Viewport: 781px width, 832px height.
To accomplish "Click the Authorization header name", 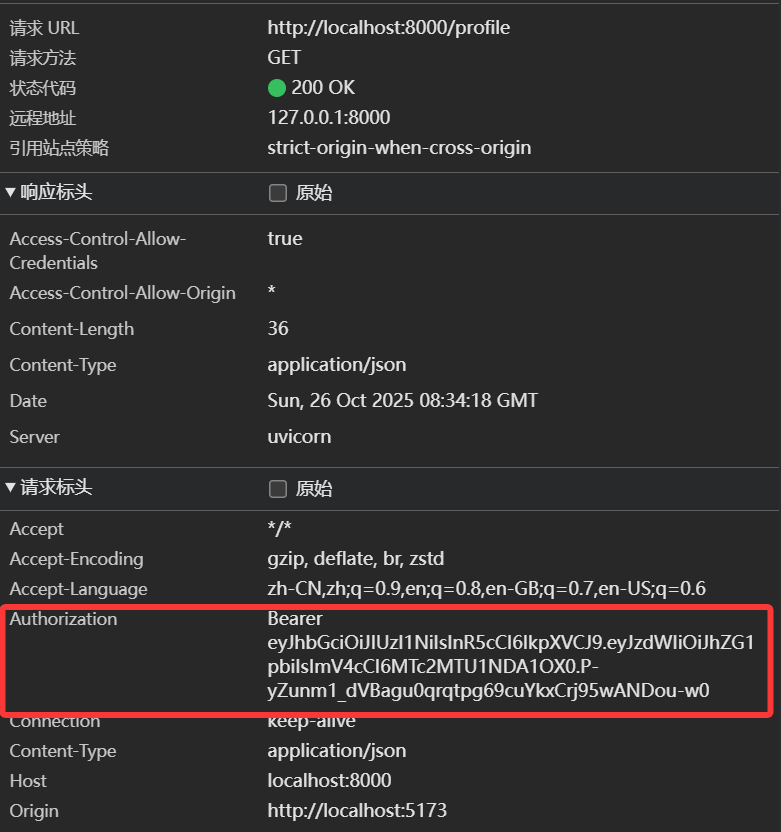I will (x=63, y=619).
